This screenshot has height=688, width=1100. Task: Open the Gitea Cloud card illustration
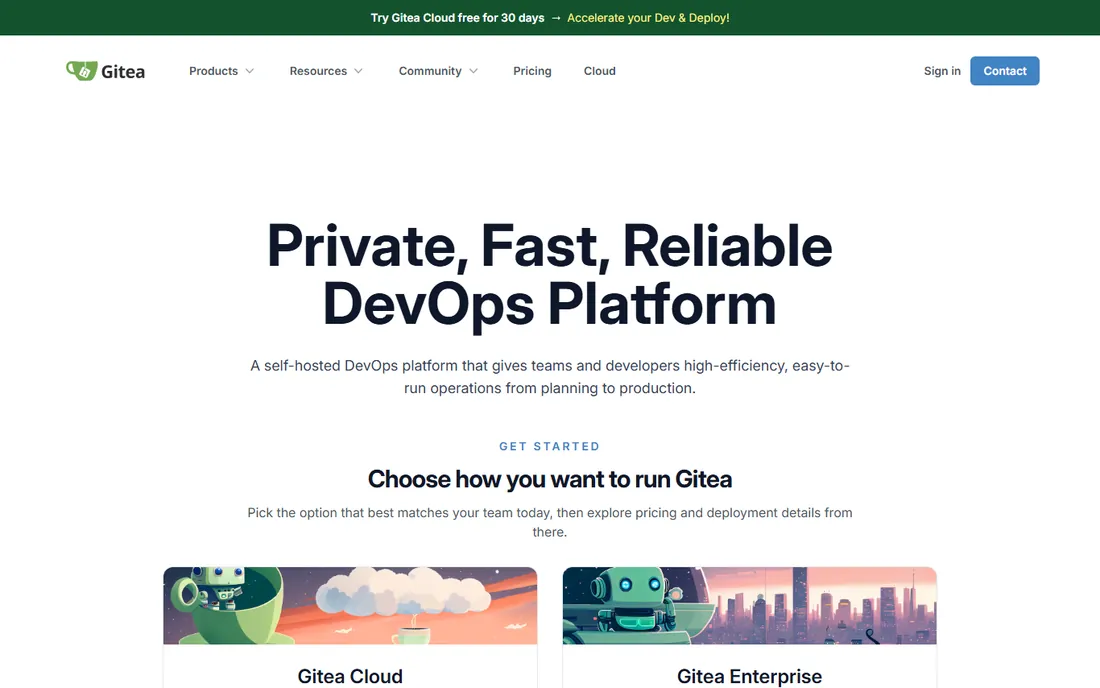tap(350, 605)
